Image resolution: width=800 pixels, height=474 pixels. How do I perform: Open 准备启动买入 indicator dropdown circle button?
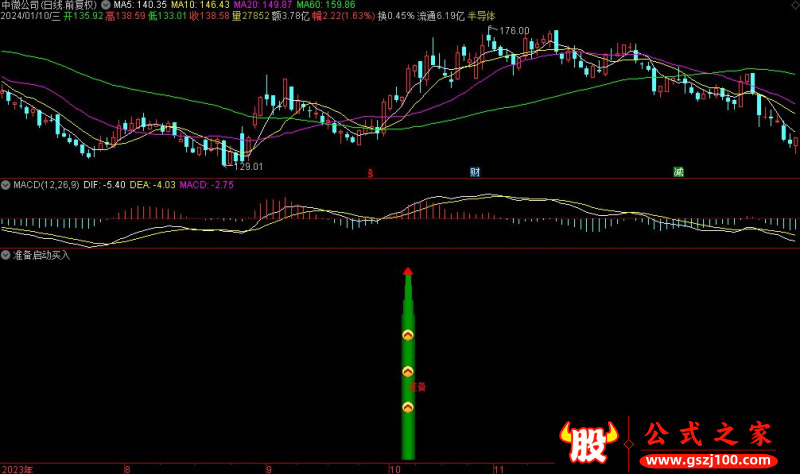5,255
